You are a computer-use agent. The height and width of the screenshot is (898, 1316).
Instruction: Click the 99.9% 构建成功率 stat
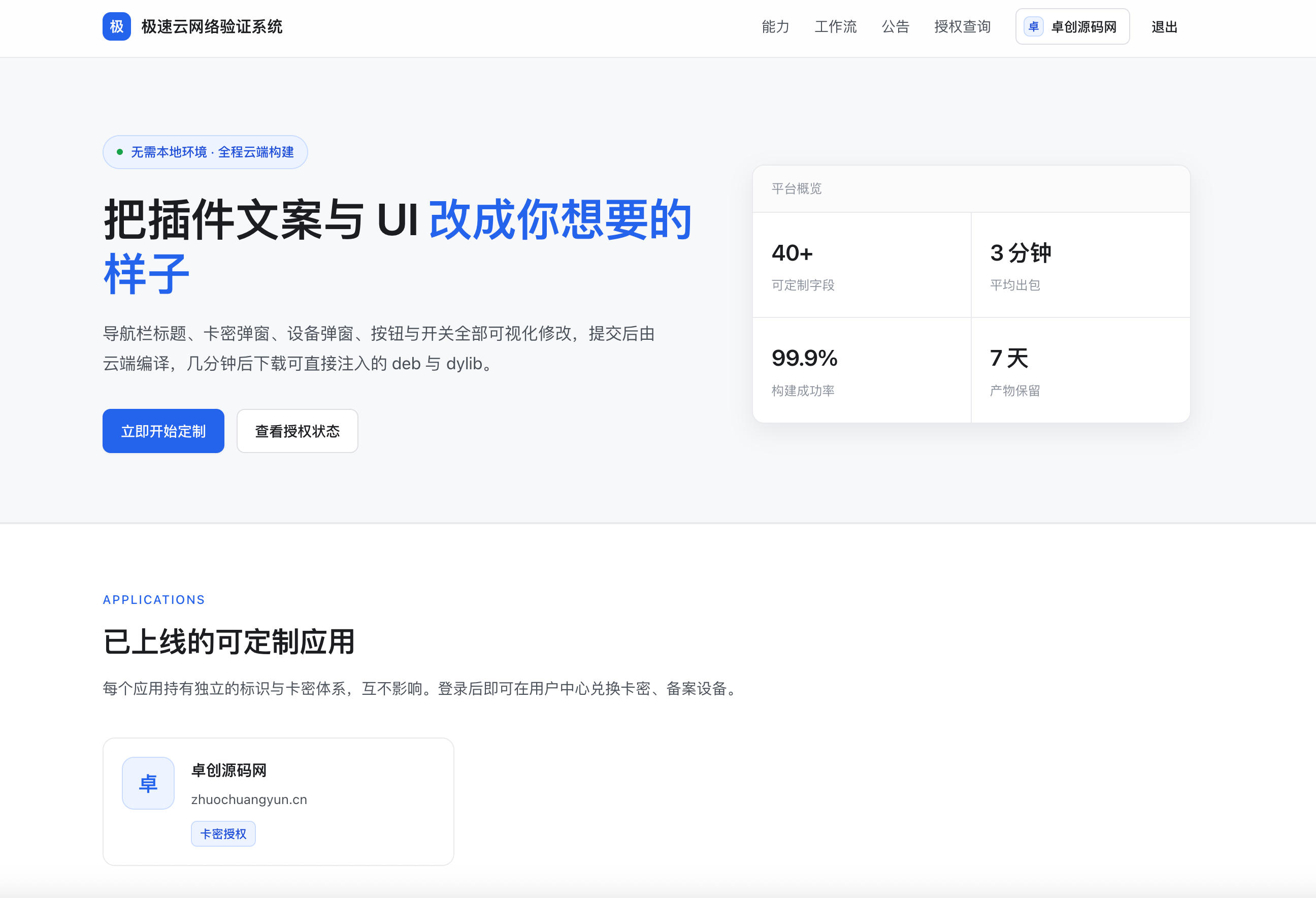tap(862, 371)
